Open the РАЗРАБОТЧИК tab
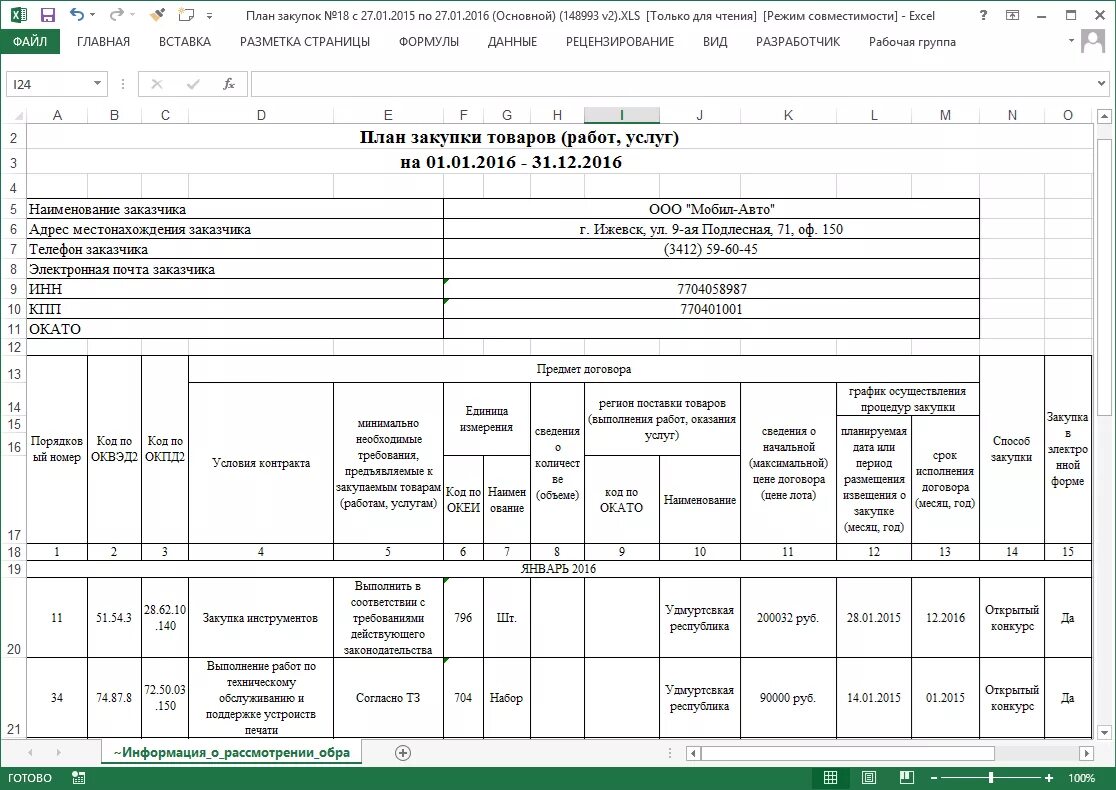Viewport: 1116px width, 790px height. [x=798, y=42]
